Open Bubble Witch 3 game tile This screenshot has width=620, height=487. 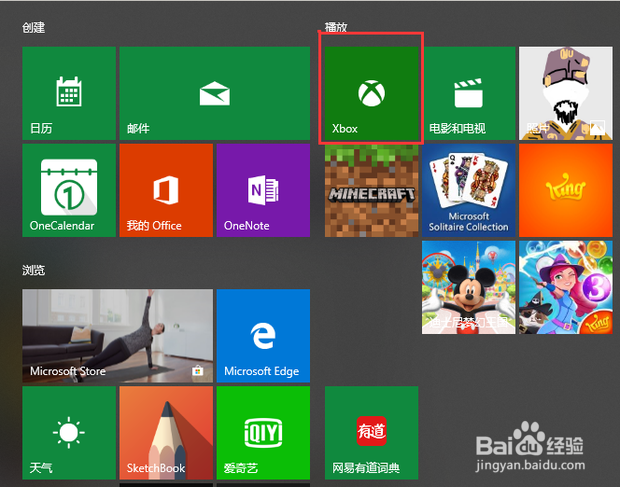[565, 287]
